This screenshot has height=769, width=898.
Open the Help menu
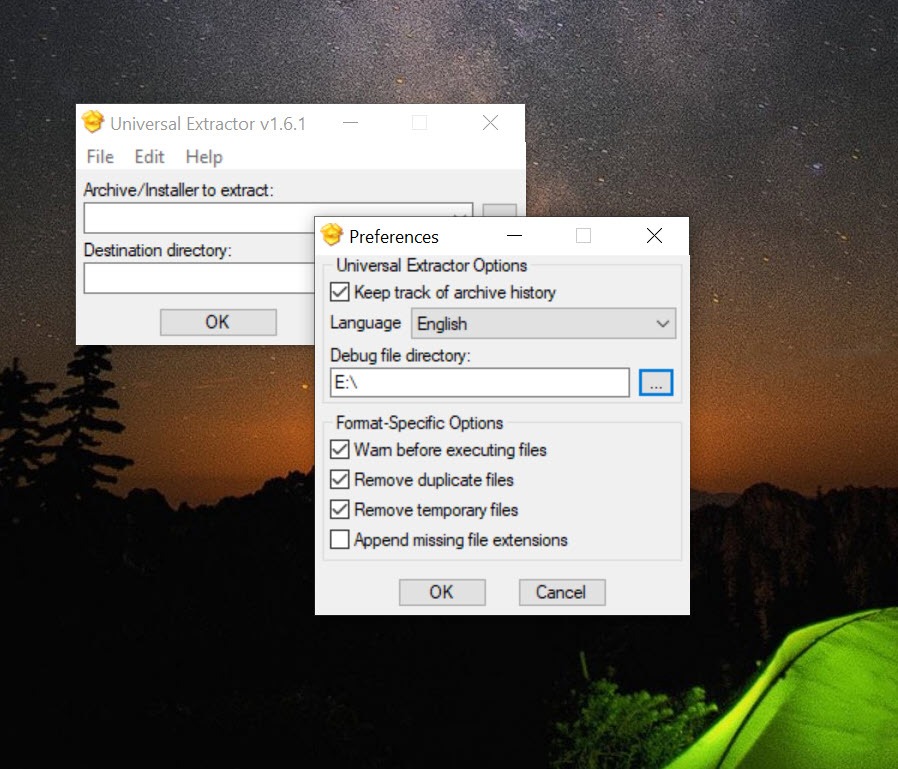[204, 157]
